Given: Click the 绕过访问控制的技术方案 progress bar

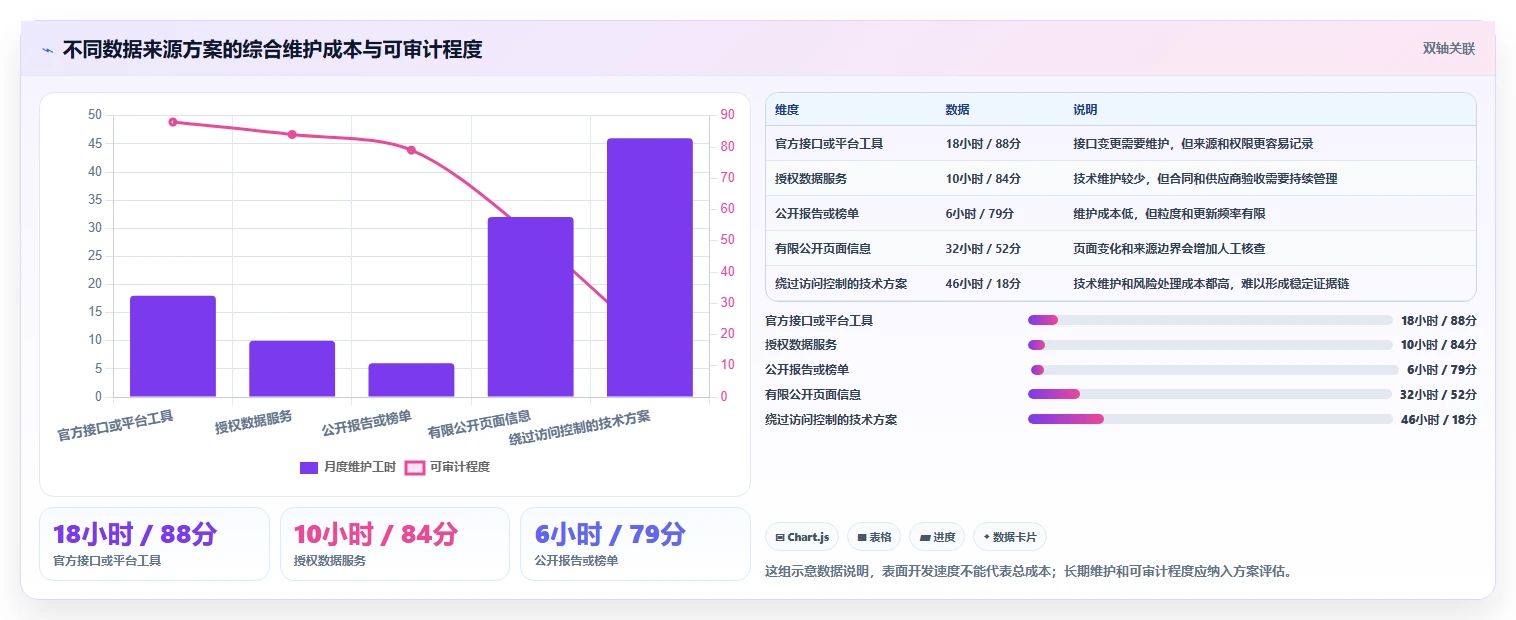Looking at the screenshot, I should [x=1210, y=419].
